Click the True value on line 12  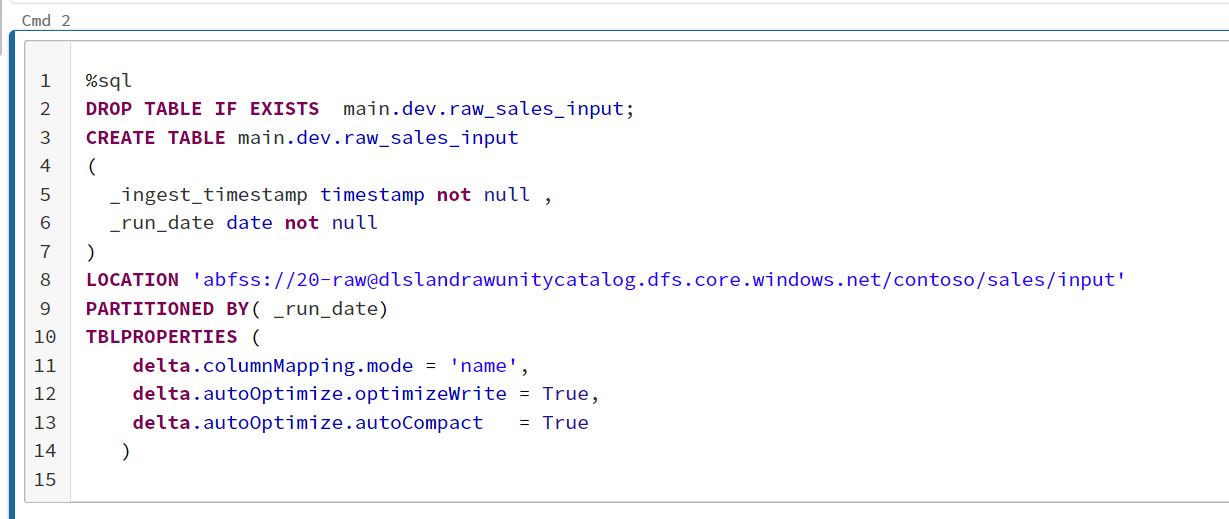[566, 394]
